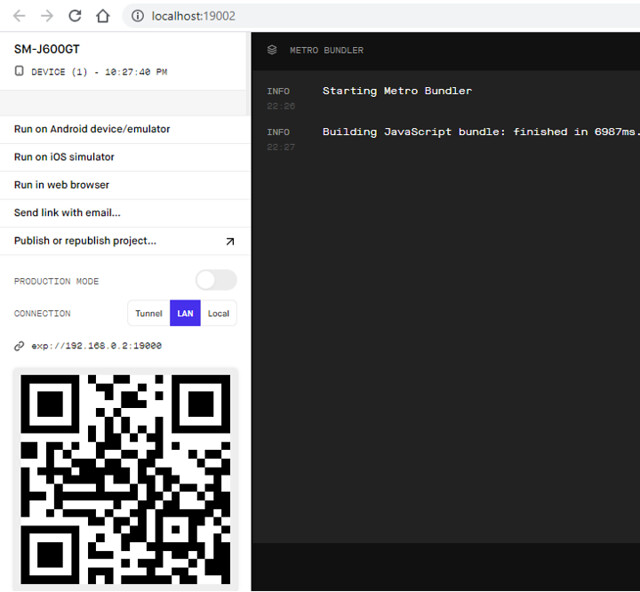Click the publish external arrow icon
The width and height of the screenshot is (640, 592).
(230, 241)
